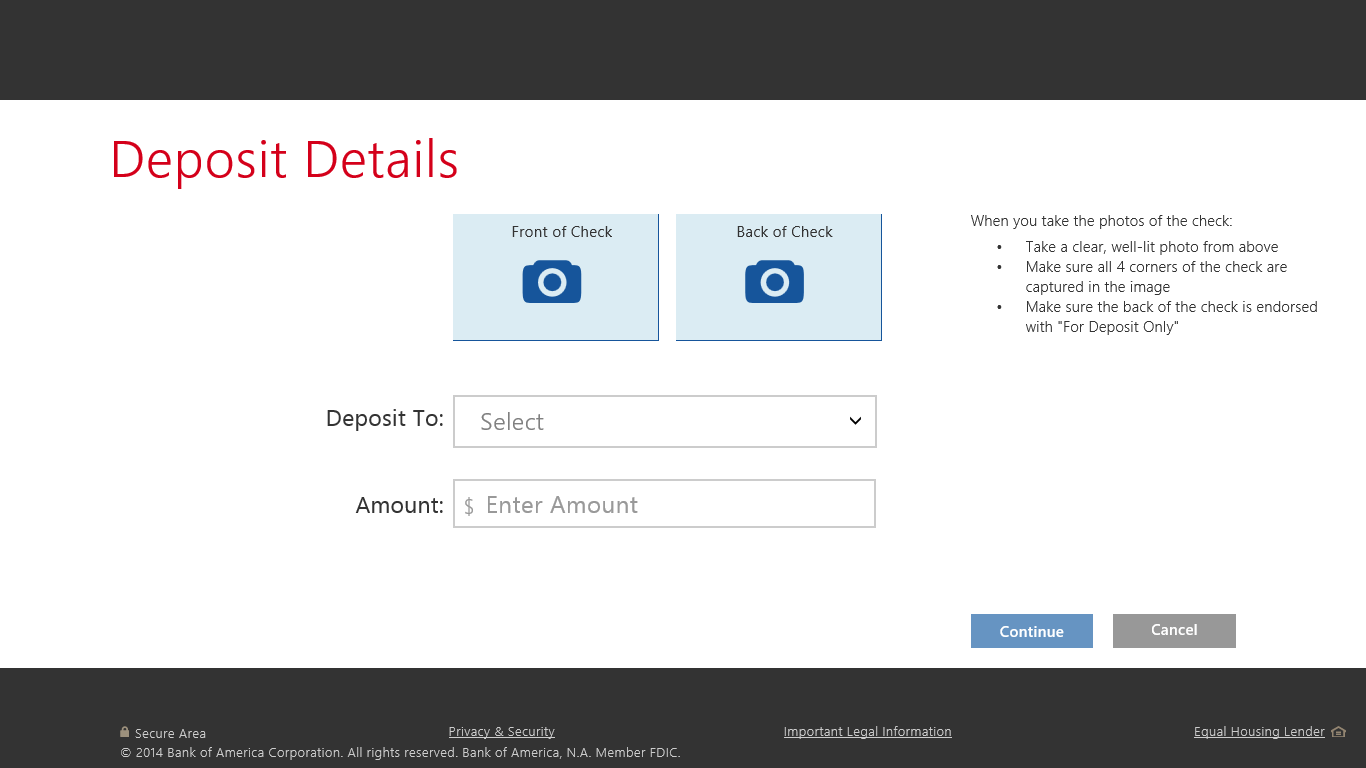Screen dimensions: 1366x768
Task: Cancel the deposit
Action: [1174, 630]
